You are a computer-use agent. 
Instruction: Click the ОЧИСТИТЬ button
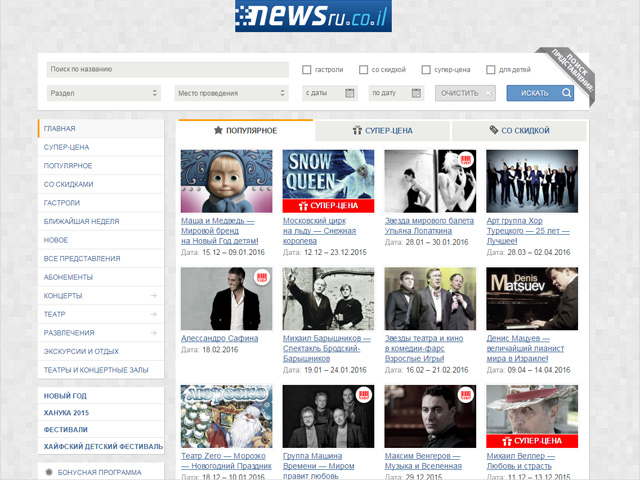(x=465, y=93)
